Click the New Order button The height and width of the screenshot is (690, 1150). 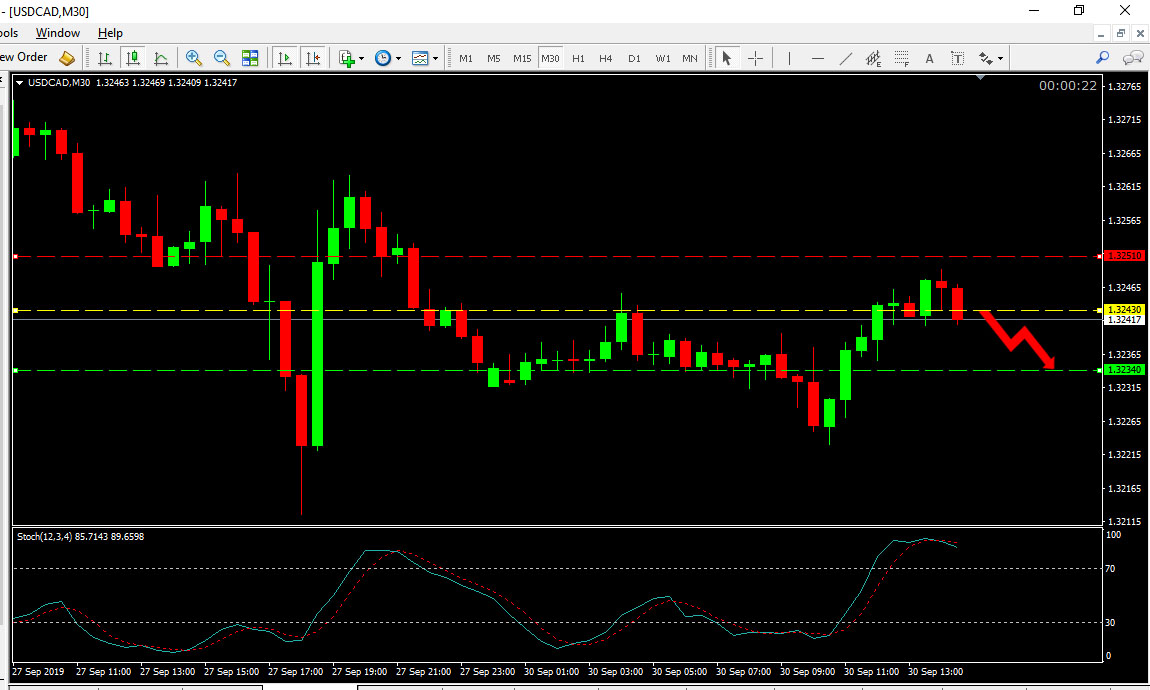point(23,57)
